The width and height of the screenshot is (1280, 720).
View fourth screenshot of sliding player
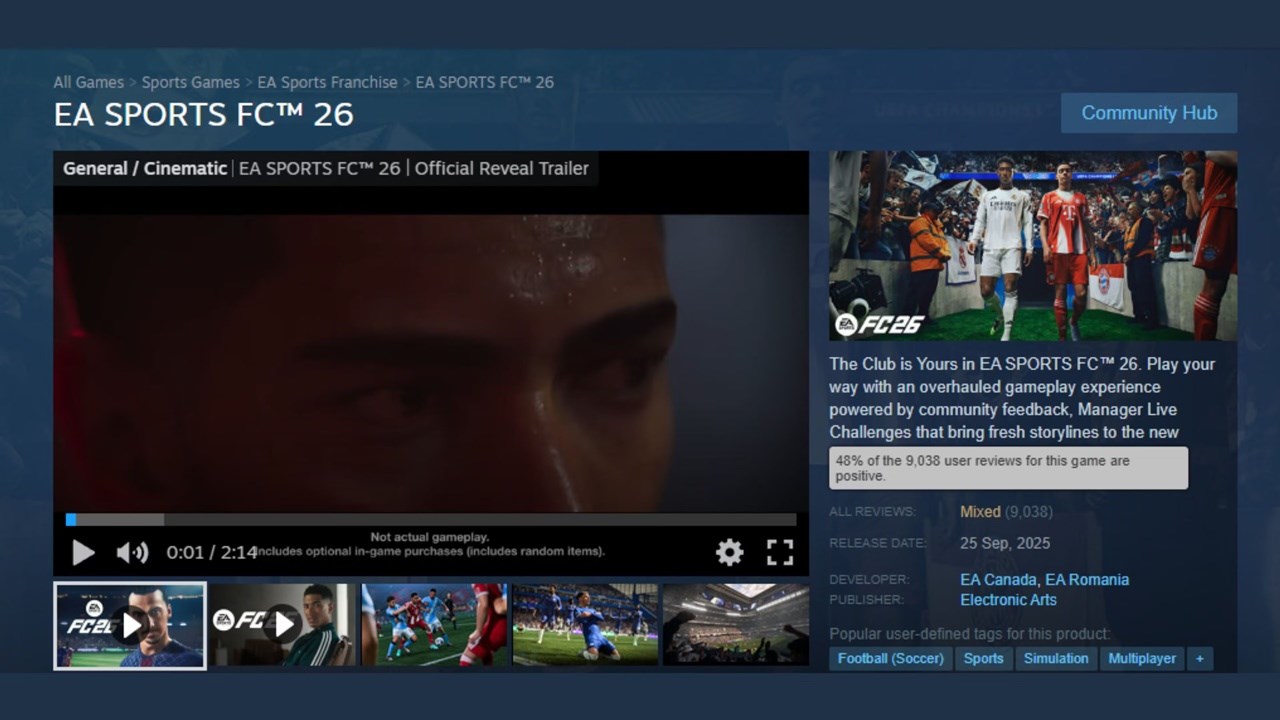coord(585,626)
